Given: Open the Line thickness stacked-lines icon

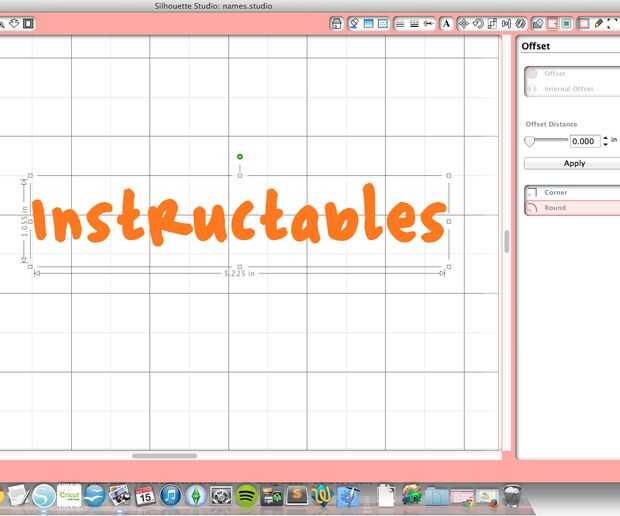Looking at the screenshot, I should 414,24.
